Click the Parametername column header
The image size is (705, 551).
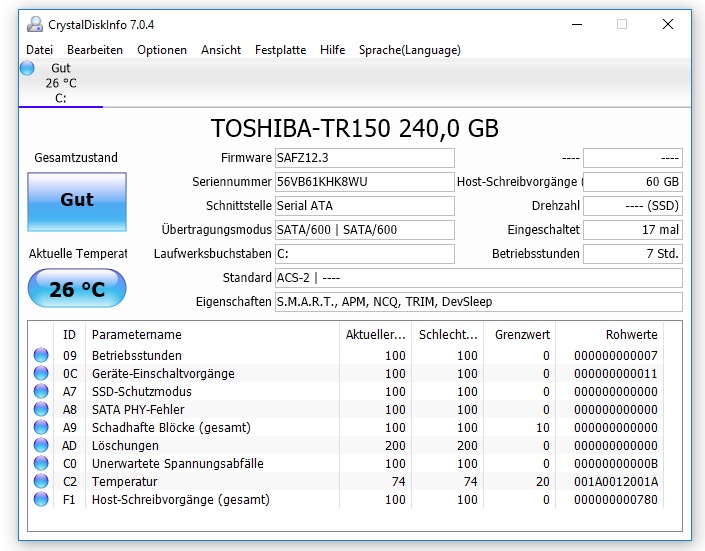[212, 335]
